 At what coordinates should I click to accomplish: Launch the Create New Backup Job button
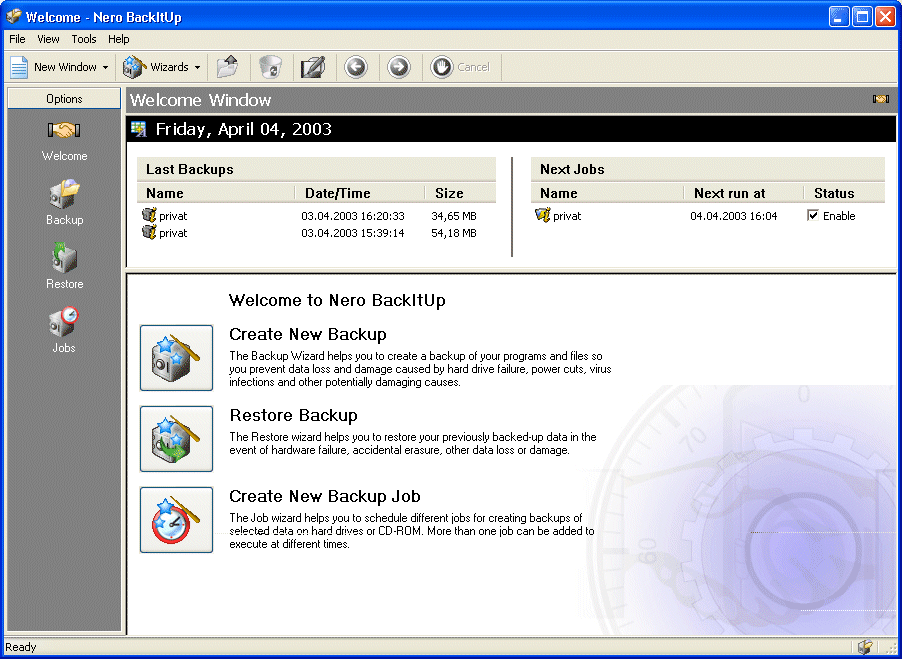click(177, 520)
